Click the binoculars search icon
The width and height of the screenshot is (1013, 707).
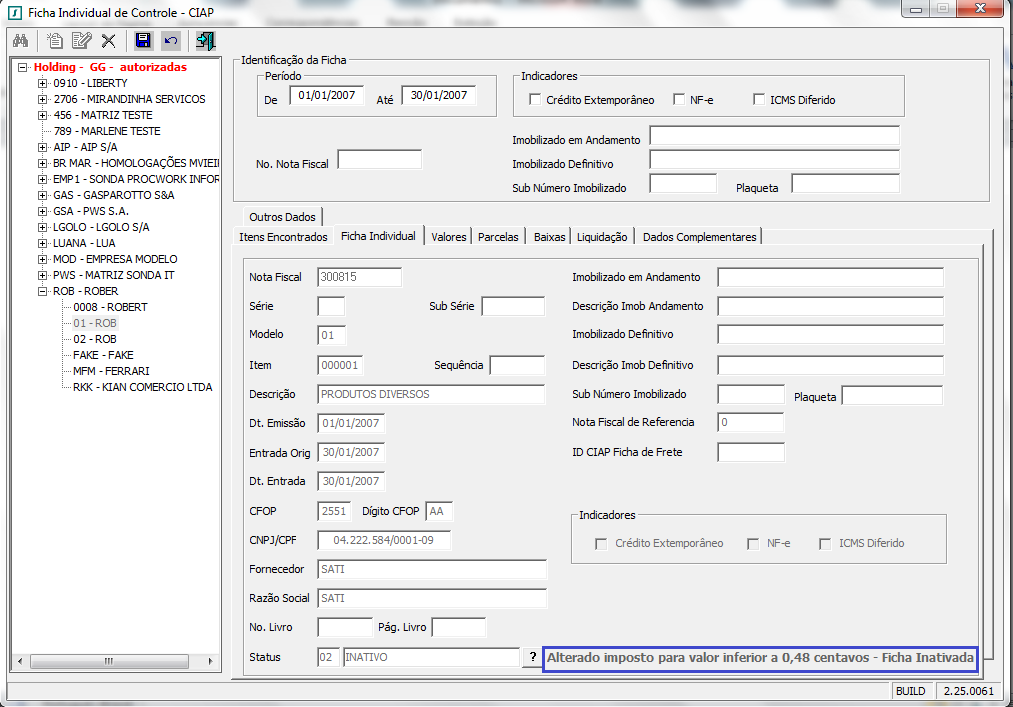(x=20, y=41)
